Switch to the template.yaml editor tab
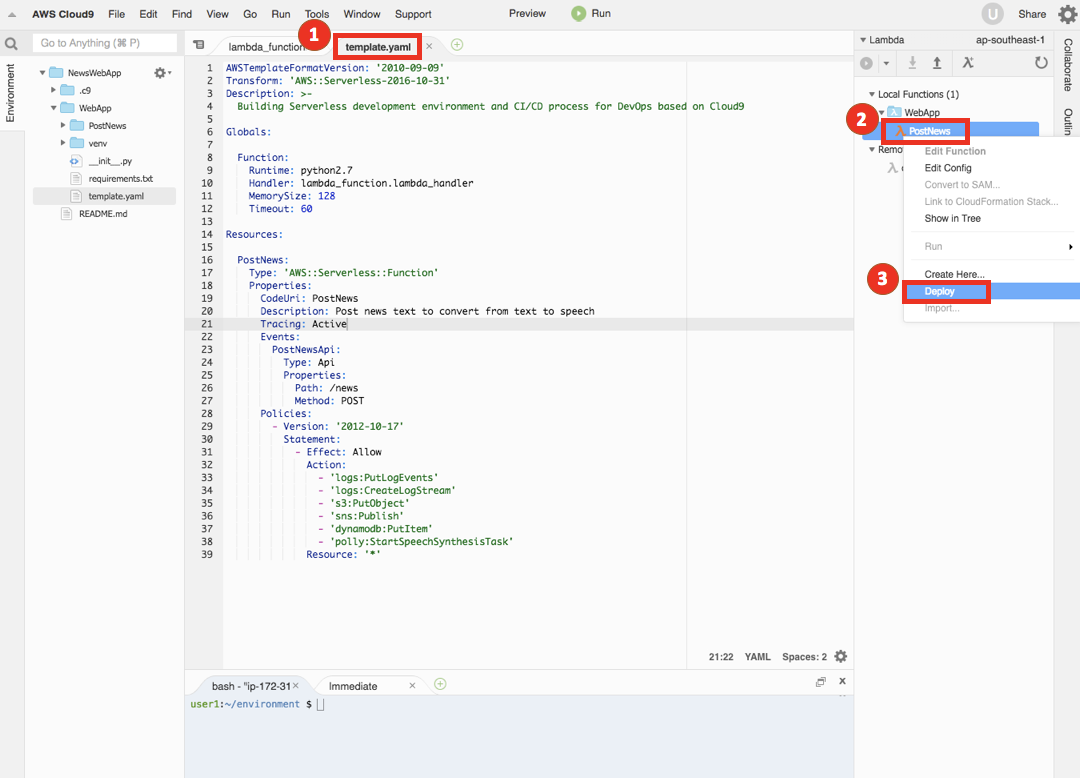 [x=378, y=47]
